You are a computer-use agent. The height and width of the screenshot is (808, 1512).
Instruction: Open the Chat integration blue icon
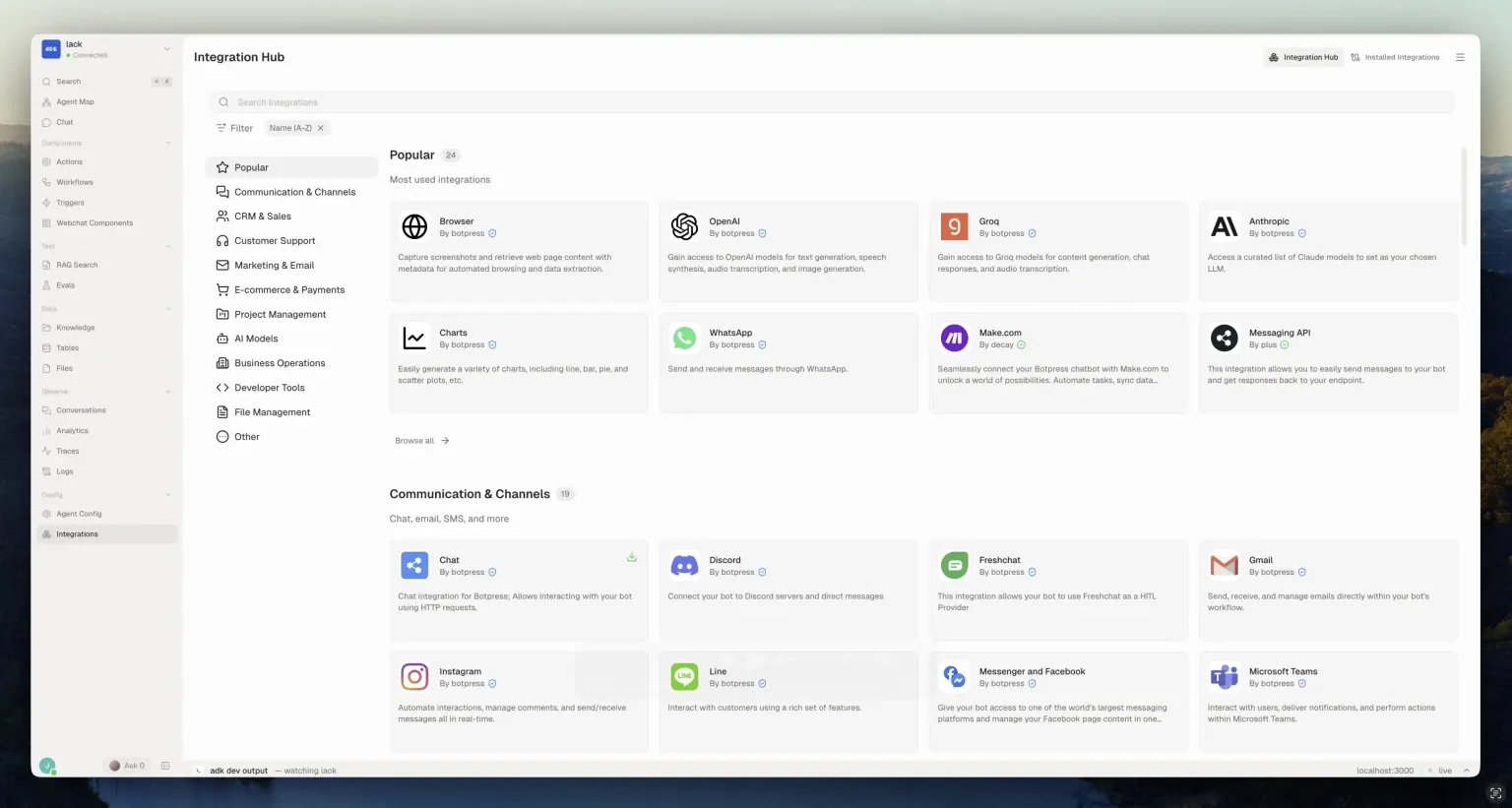click(x=414, y=565)
